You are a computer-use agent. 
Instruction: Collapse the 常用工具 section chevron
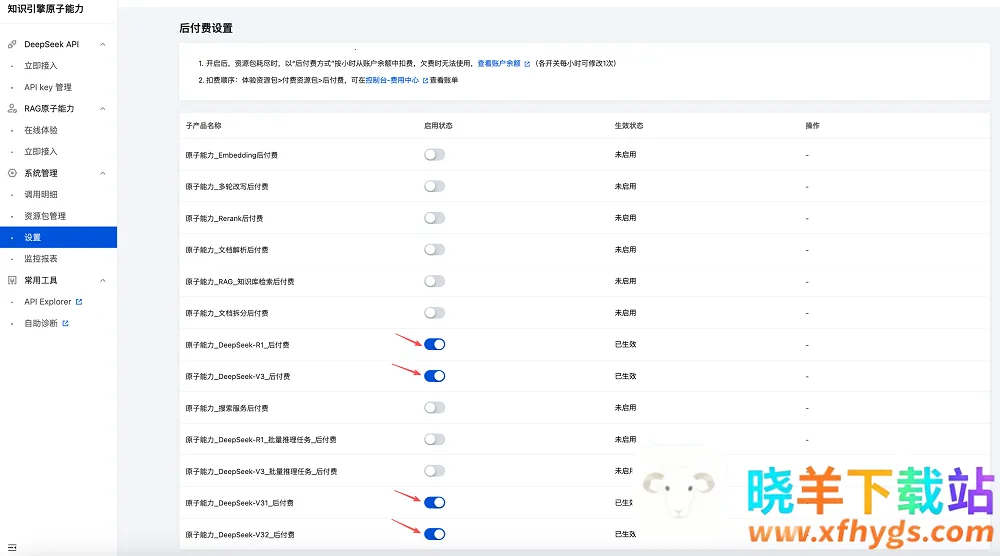point(103,280)
